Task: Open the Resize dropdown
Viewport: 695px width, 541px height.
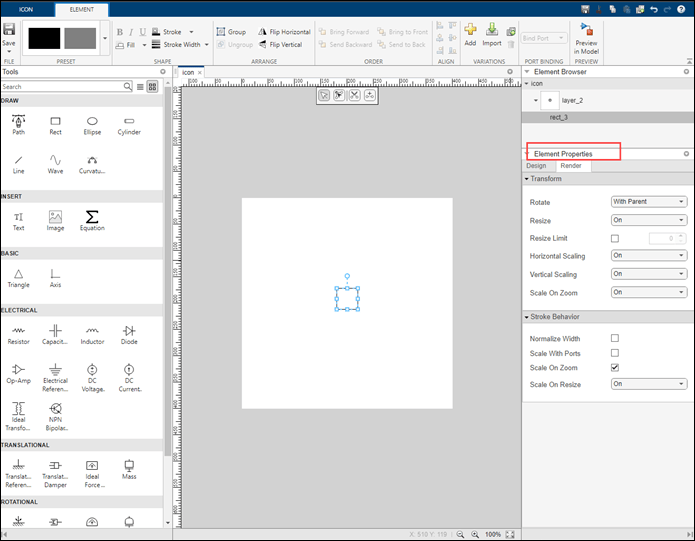Action: [649, 220]
